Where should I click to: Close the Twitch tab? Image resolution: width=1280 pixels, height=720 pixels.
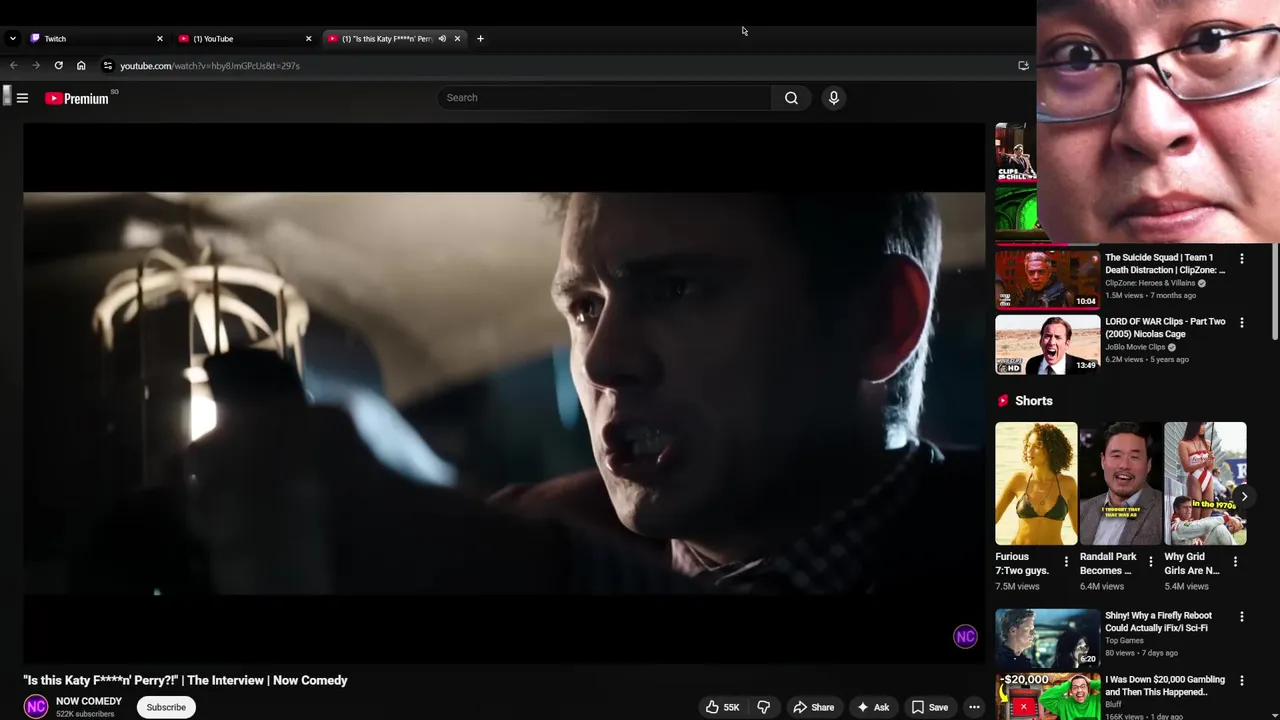tap(159, 39)
